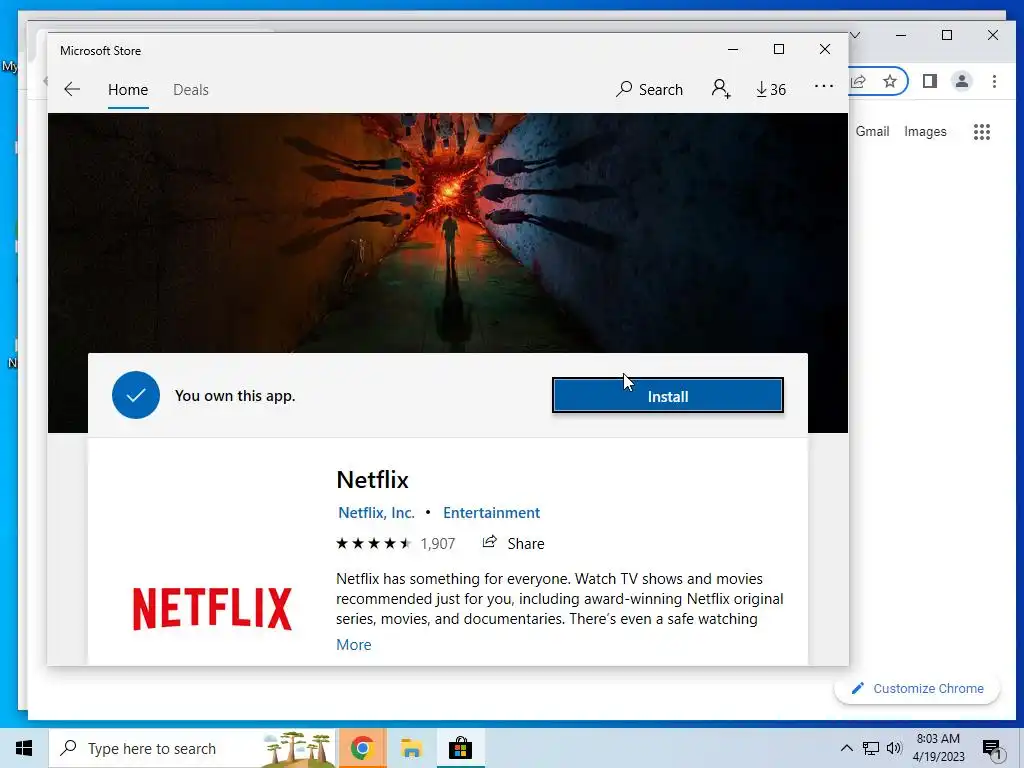The height and width of the screenshot is (768, 1024).
Task: Open Images link in Chrome
Action: [x=925, y=131]
